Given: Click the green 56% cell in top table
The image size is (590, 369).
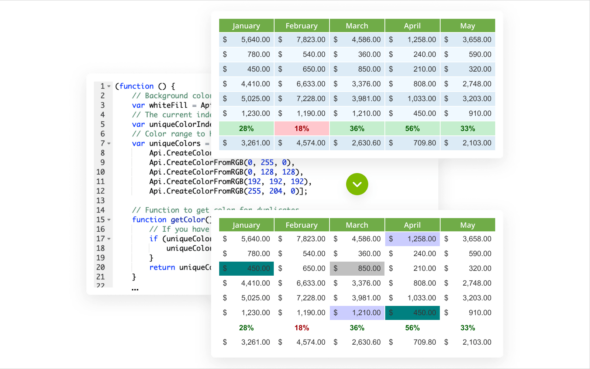Looking at the screenshot, I should click(x=412, y=129).
